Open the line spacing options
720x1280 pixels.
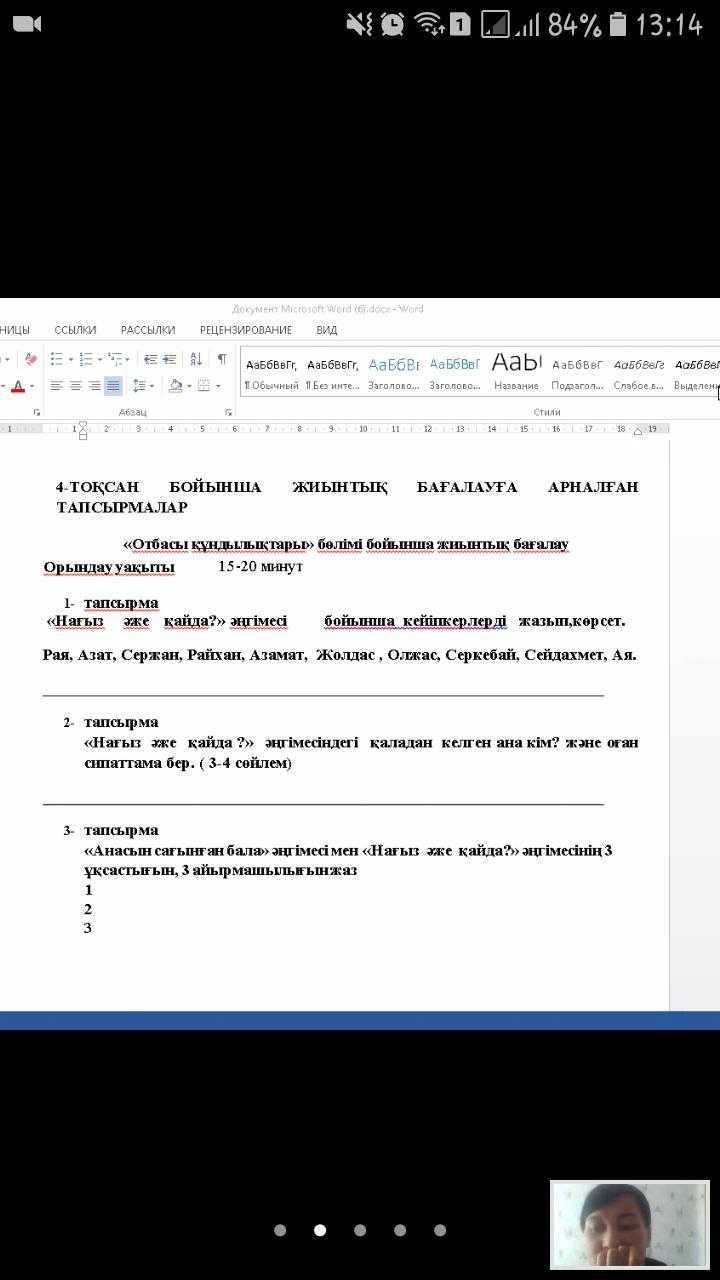point(139,386)
